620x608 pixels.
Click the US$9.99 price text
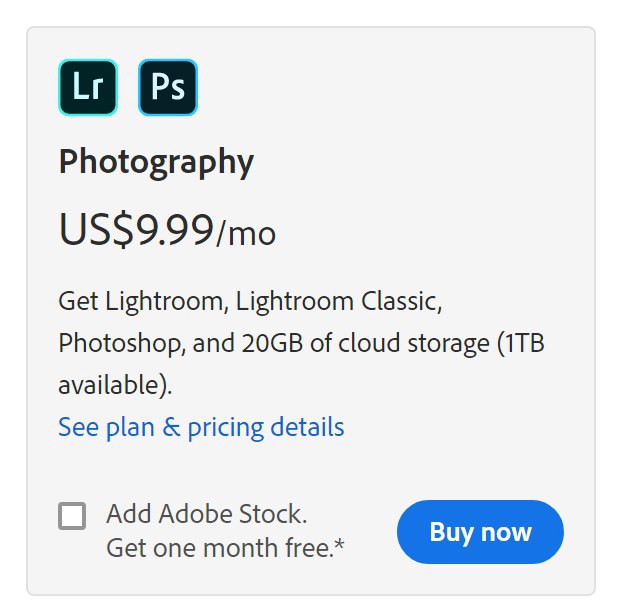tap(136, 230)
